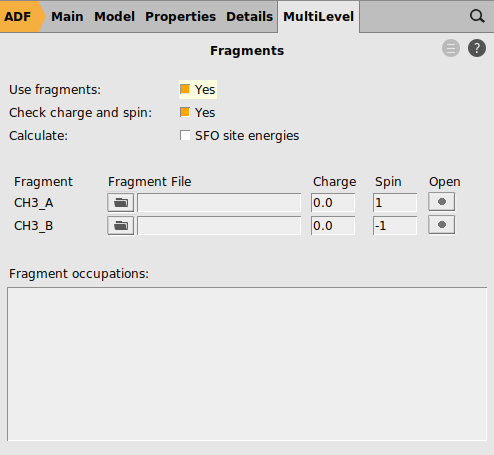Click the CH3_B spin field

pyautogui.click(x=395, y=226)
